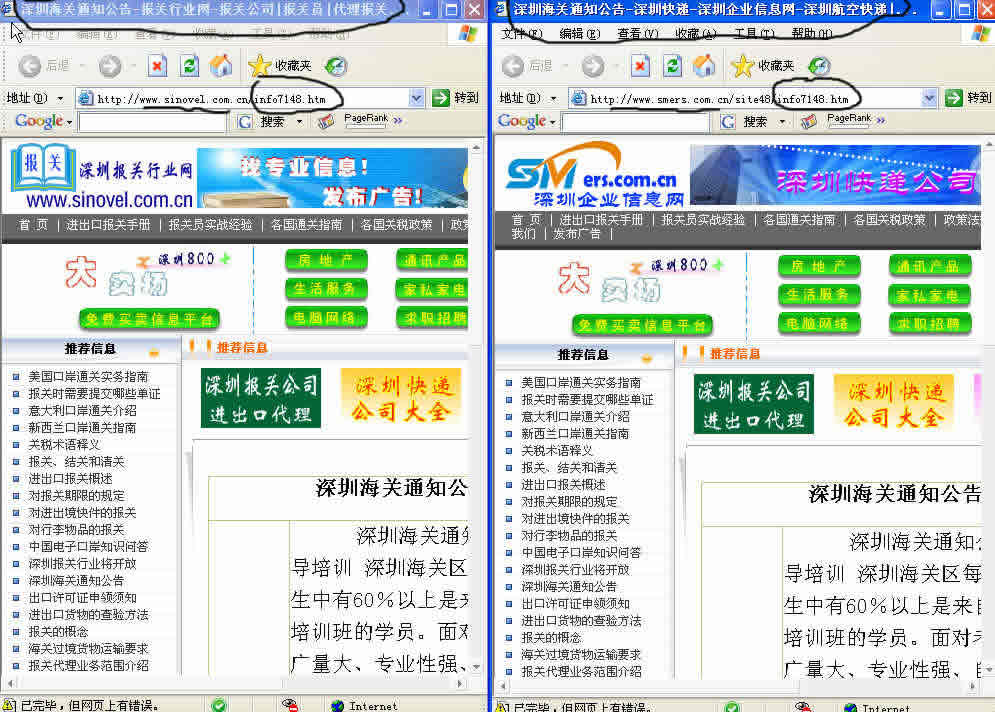Click vertical scrollbar of left page
The width and height of the screenshot is (995, 712).
pyautogui.click(x=476, y=407)
